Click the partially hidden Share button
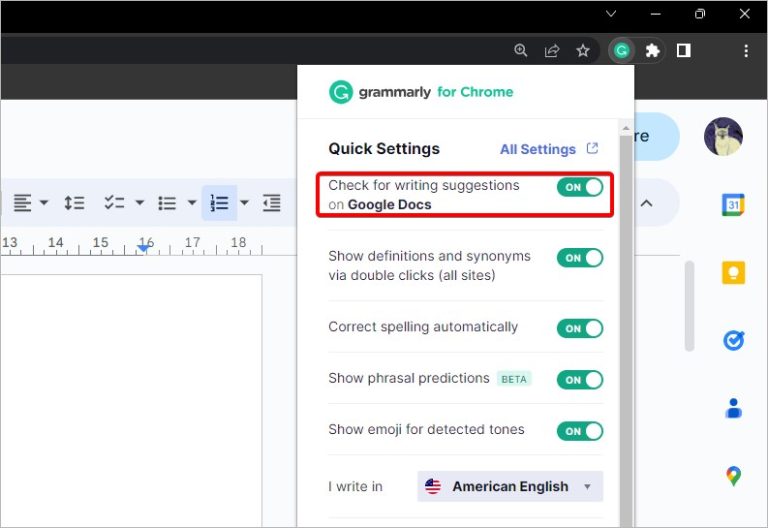 point(656,136)
